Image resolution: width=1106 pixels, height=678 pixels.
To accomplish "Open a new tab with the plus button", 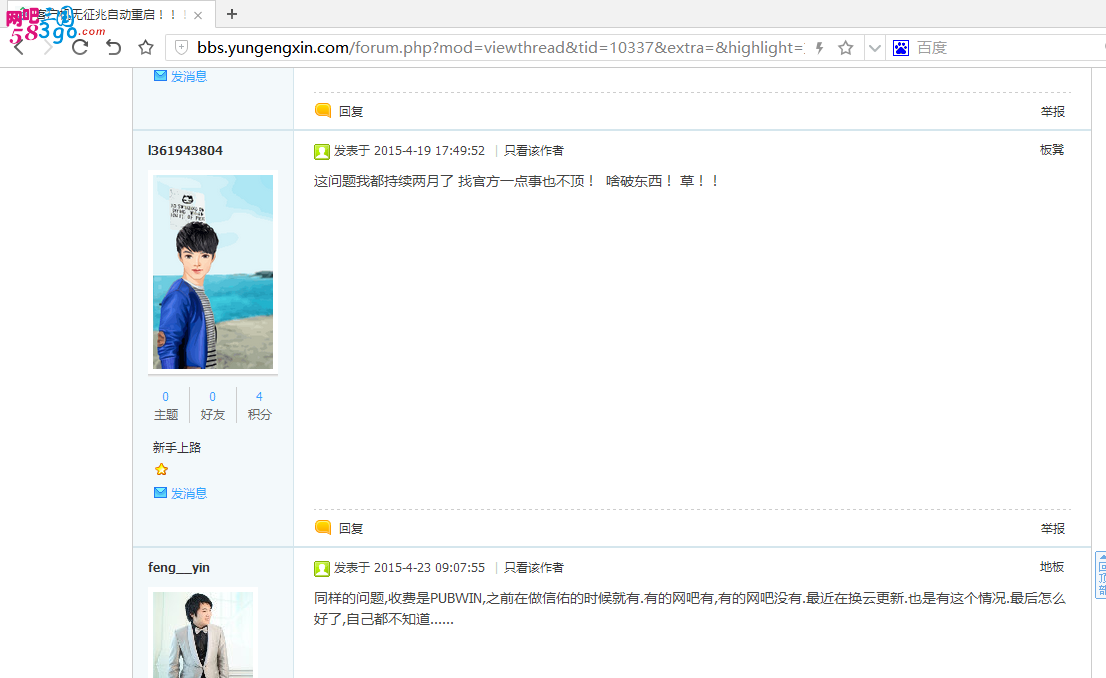I will tap(231, 14).
